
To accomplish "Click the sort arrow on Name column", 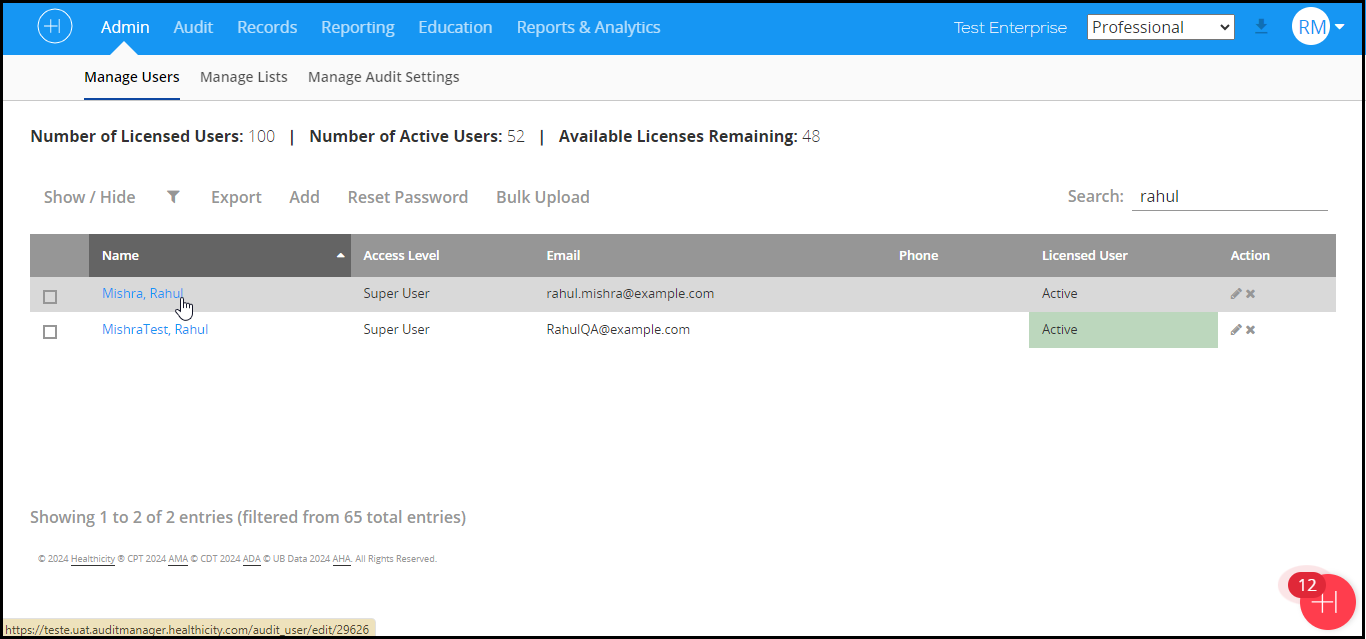I will point(340,256).
